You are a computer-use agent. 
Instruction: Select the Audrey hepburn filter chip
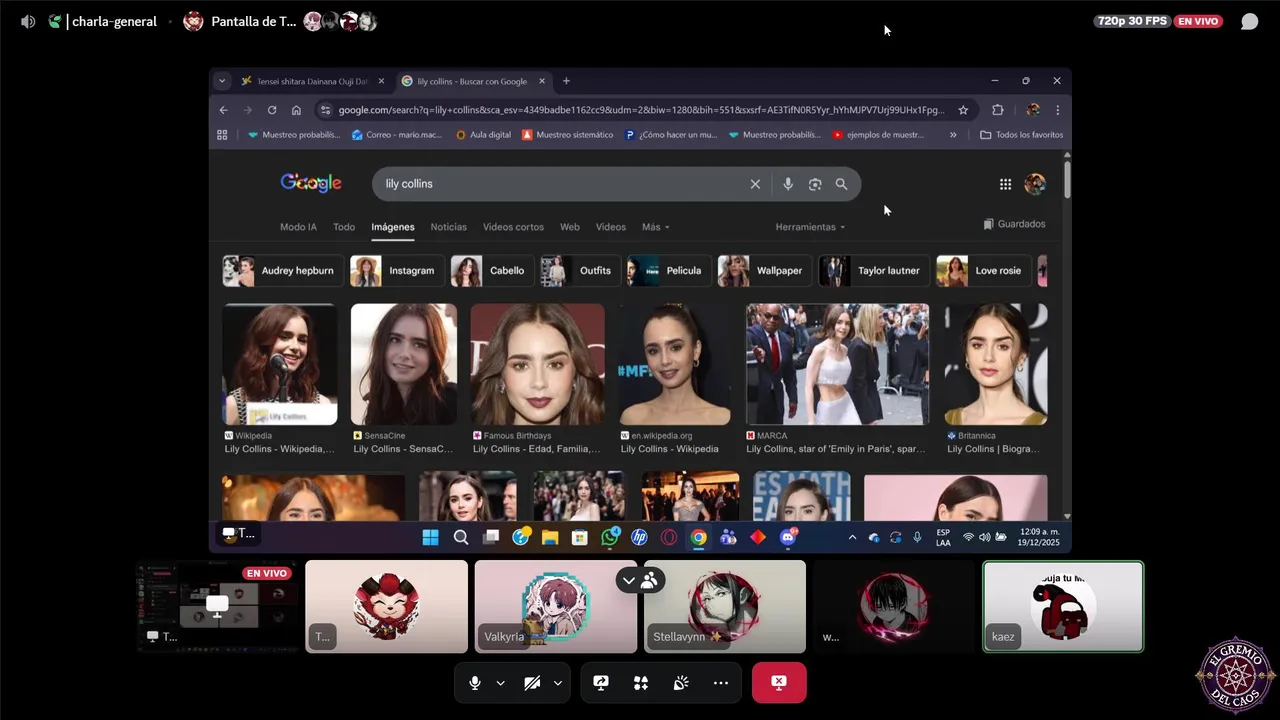tap(283, 271)
